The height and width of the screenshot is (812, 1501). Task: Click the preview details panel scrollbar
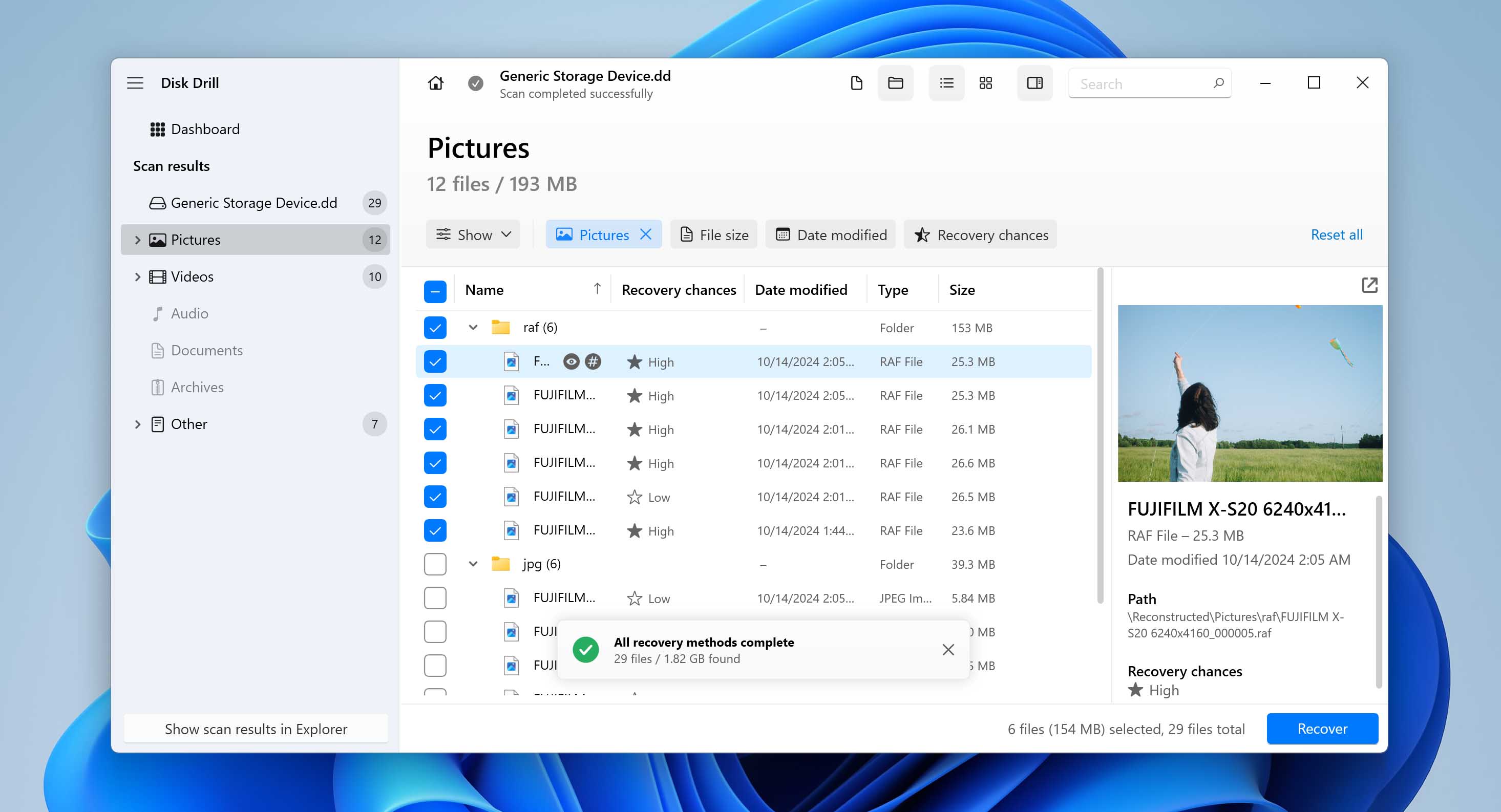pos(1378,591)
